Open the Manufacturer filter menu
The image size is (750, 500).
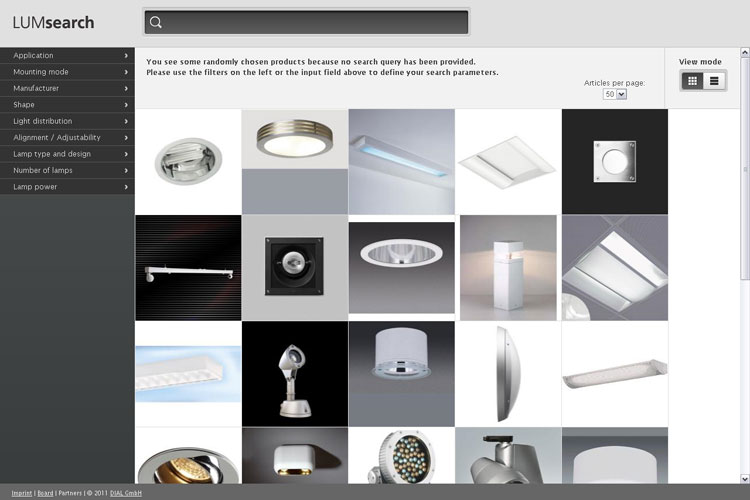(67, 89)
